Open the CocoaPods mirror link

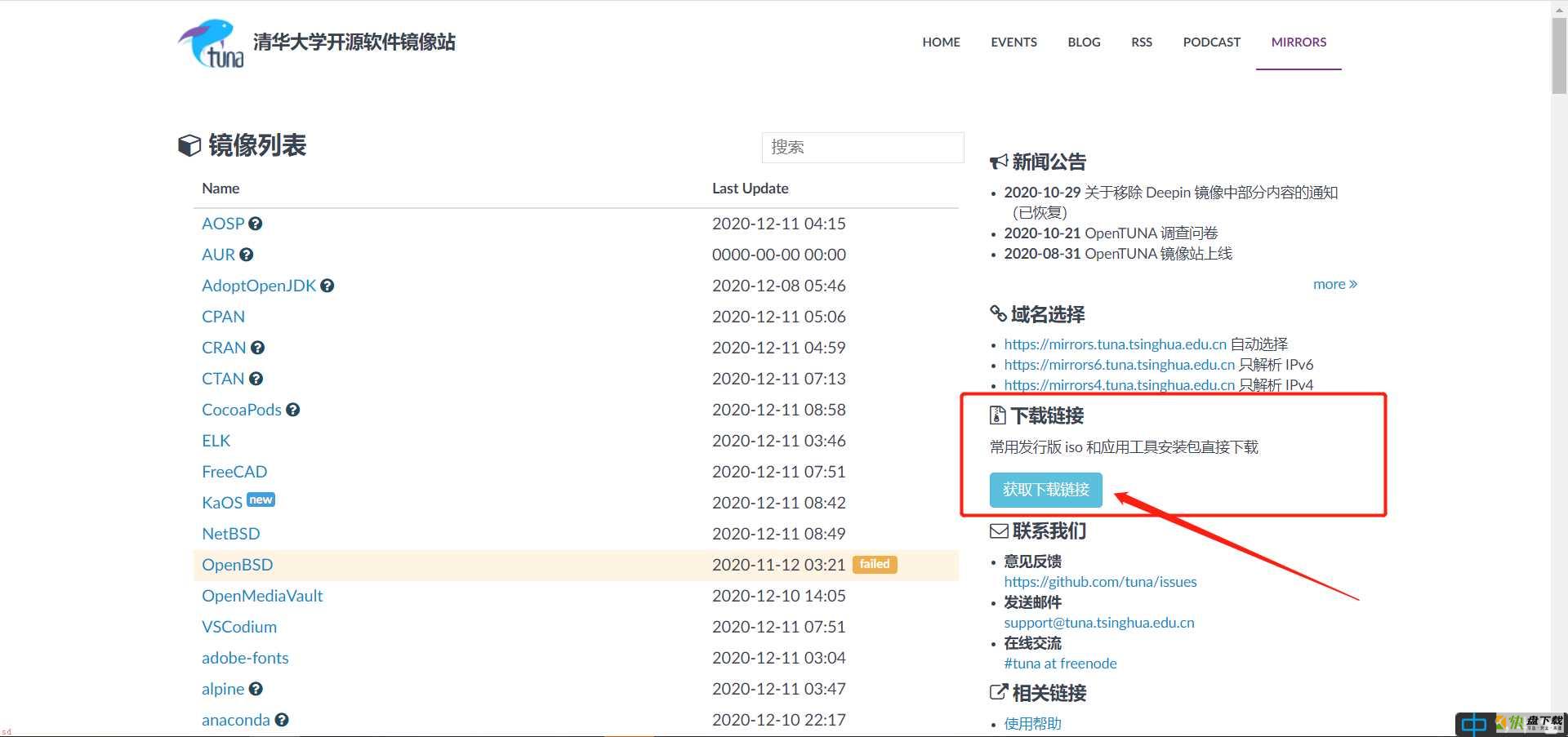pos(242,410)
